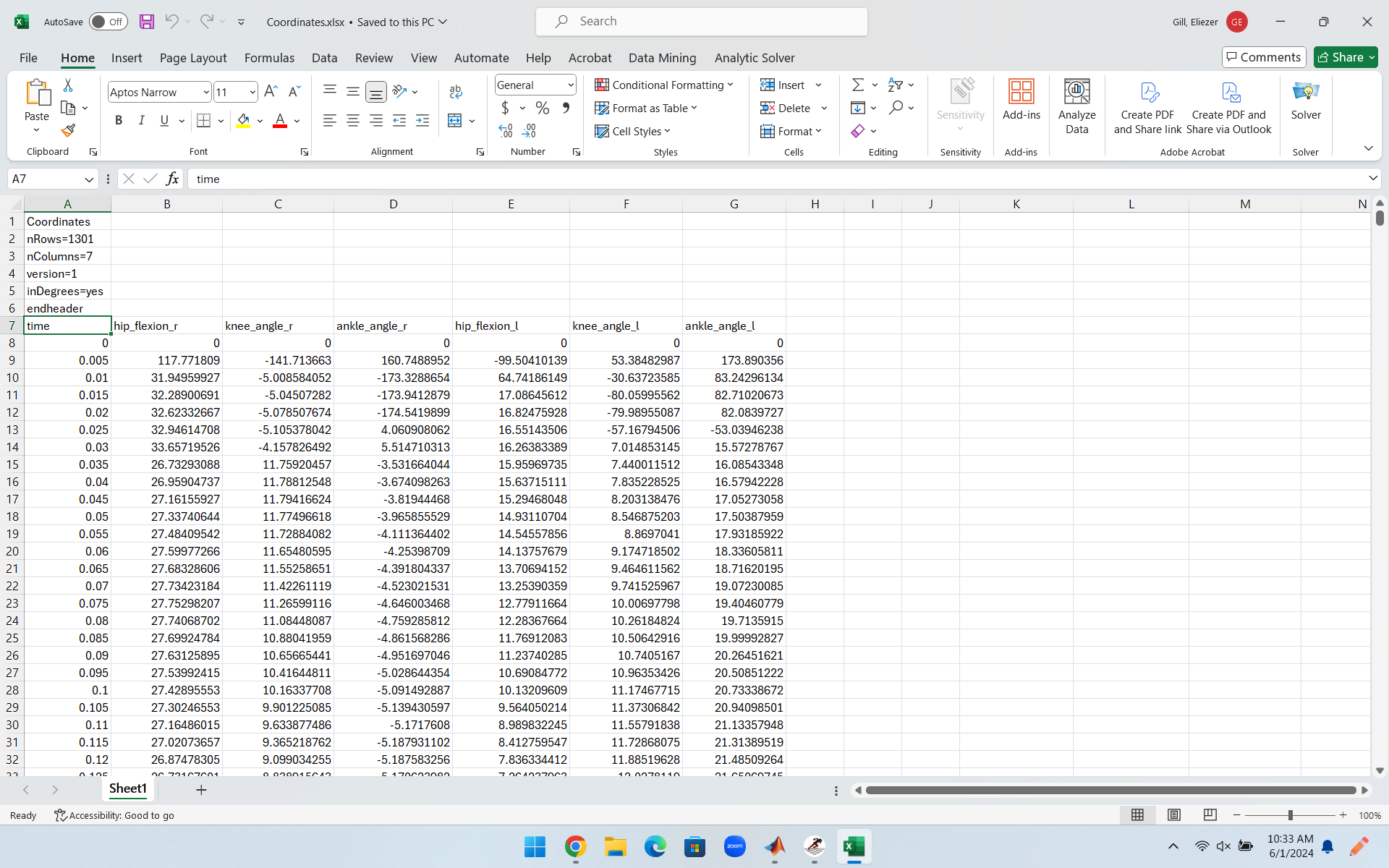The image size is (1389, 868).
Task: Click the Data Mining menu tab
Action: (662, 57)
